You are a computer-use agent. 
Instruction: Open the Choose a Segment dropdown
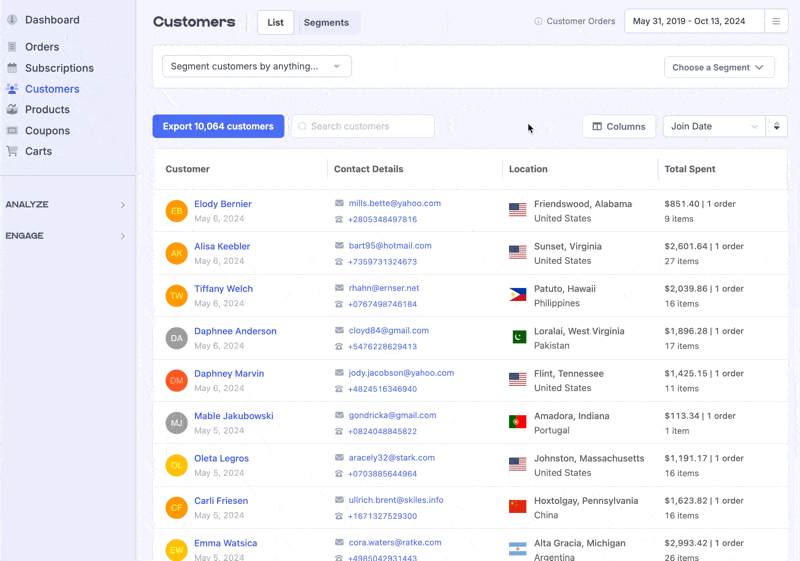click(x=718, y=68)
